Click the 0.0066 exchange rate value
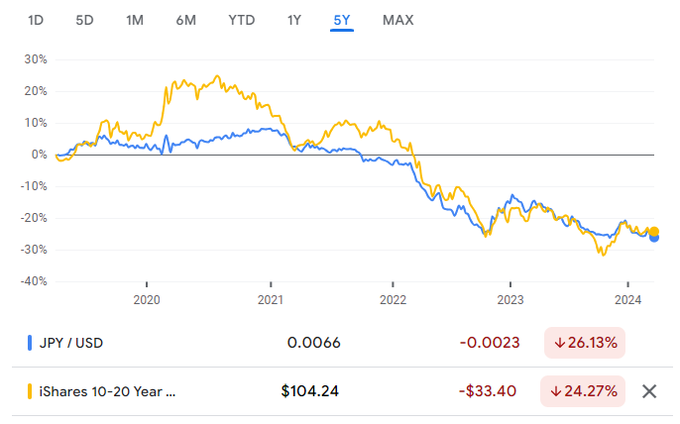The width and height of the screenshot is (680, 424). (314, 343)
